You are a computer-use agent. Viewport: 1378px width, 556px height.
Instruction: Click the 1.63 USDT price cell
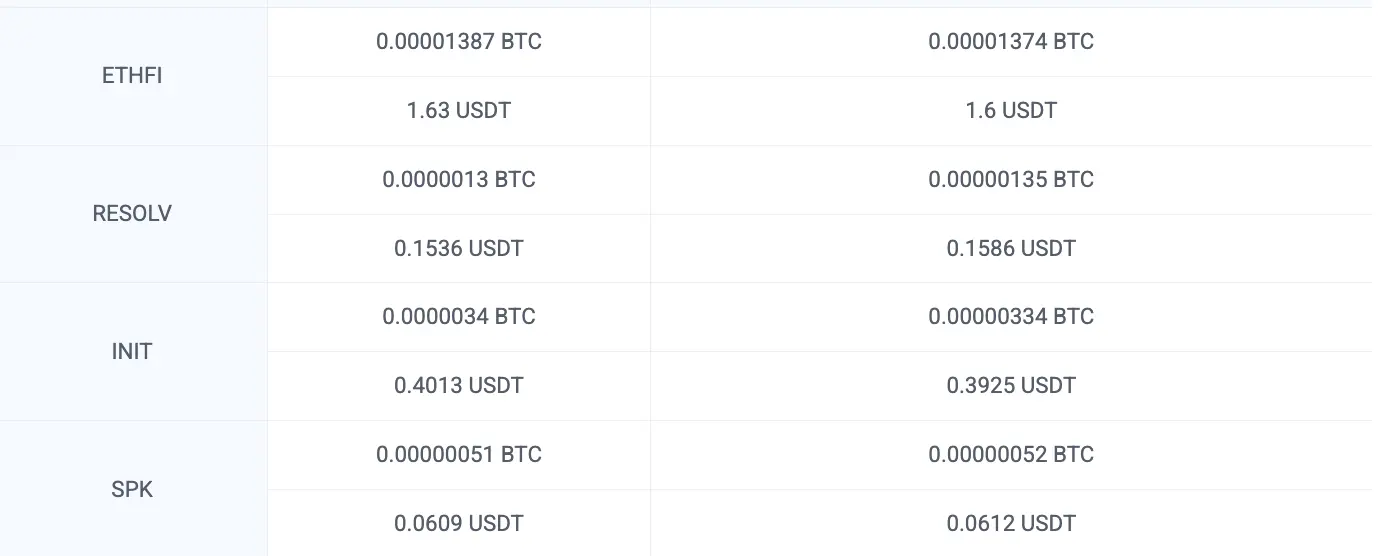click(x=459, y=110)
